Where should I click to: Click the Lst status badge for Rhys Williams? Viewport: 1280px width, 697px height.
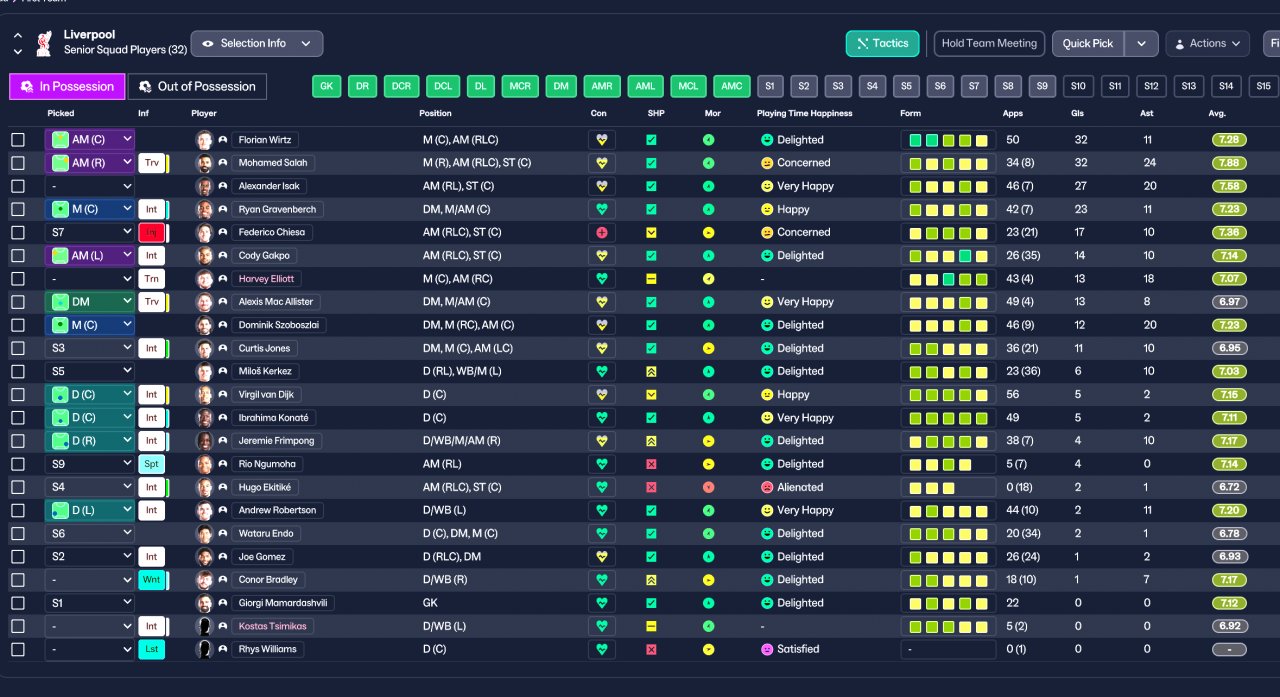tap(151, 649)
